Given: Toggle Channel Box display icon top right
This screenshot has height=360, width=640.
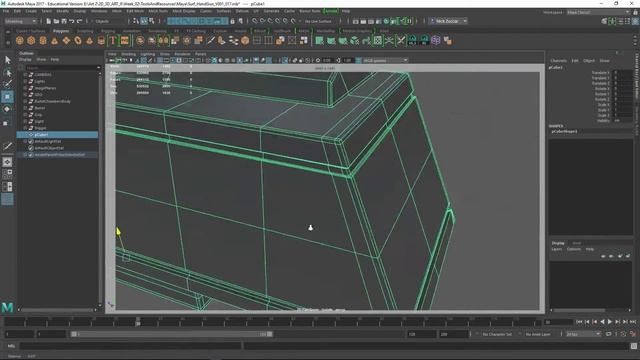Looking at the screenshot, I should point(636,21).
